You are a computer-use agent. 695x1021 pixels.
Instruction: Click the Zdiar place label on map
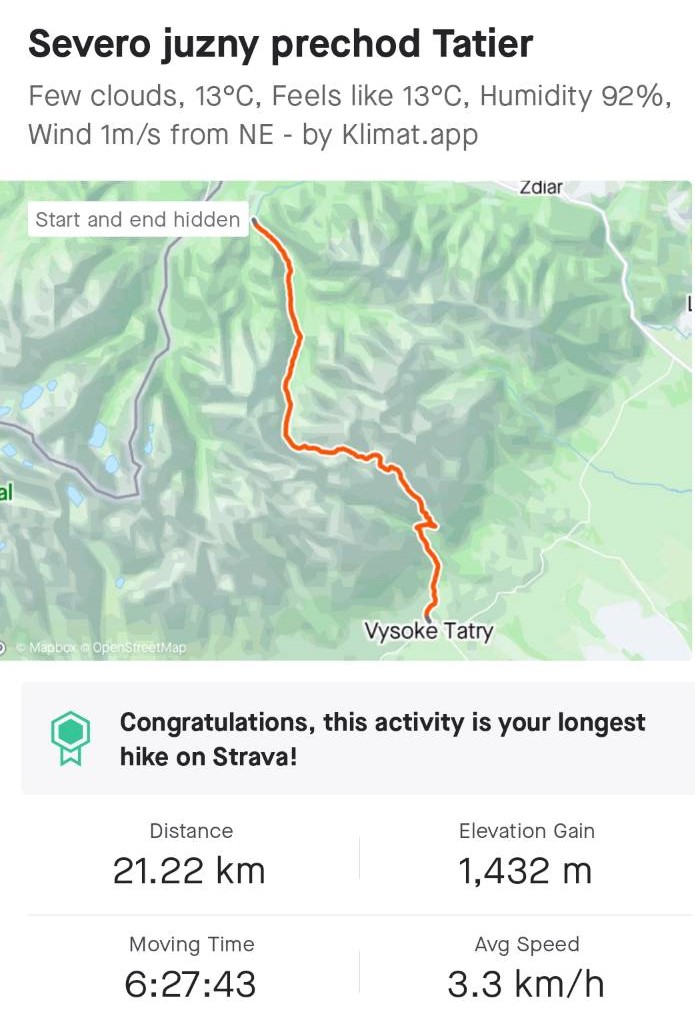541,188
